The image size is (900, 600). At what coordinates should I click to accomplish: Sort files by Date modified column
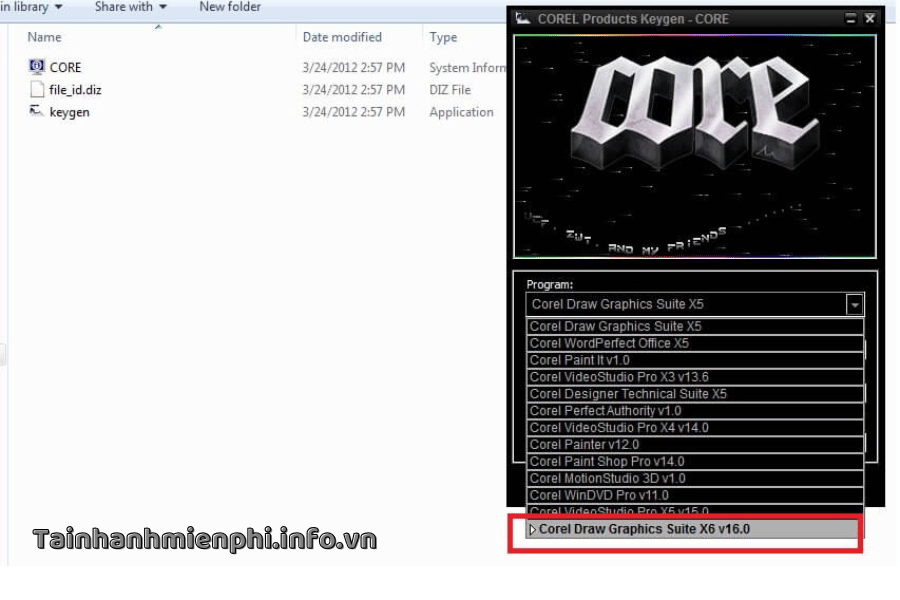tap(342, 37)
